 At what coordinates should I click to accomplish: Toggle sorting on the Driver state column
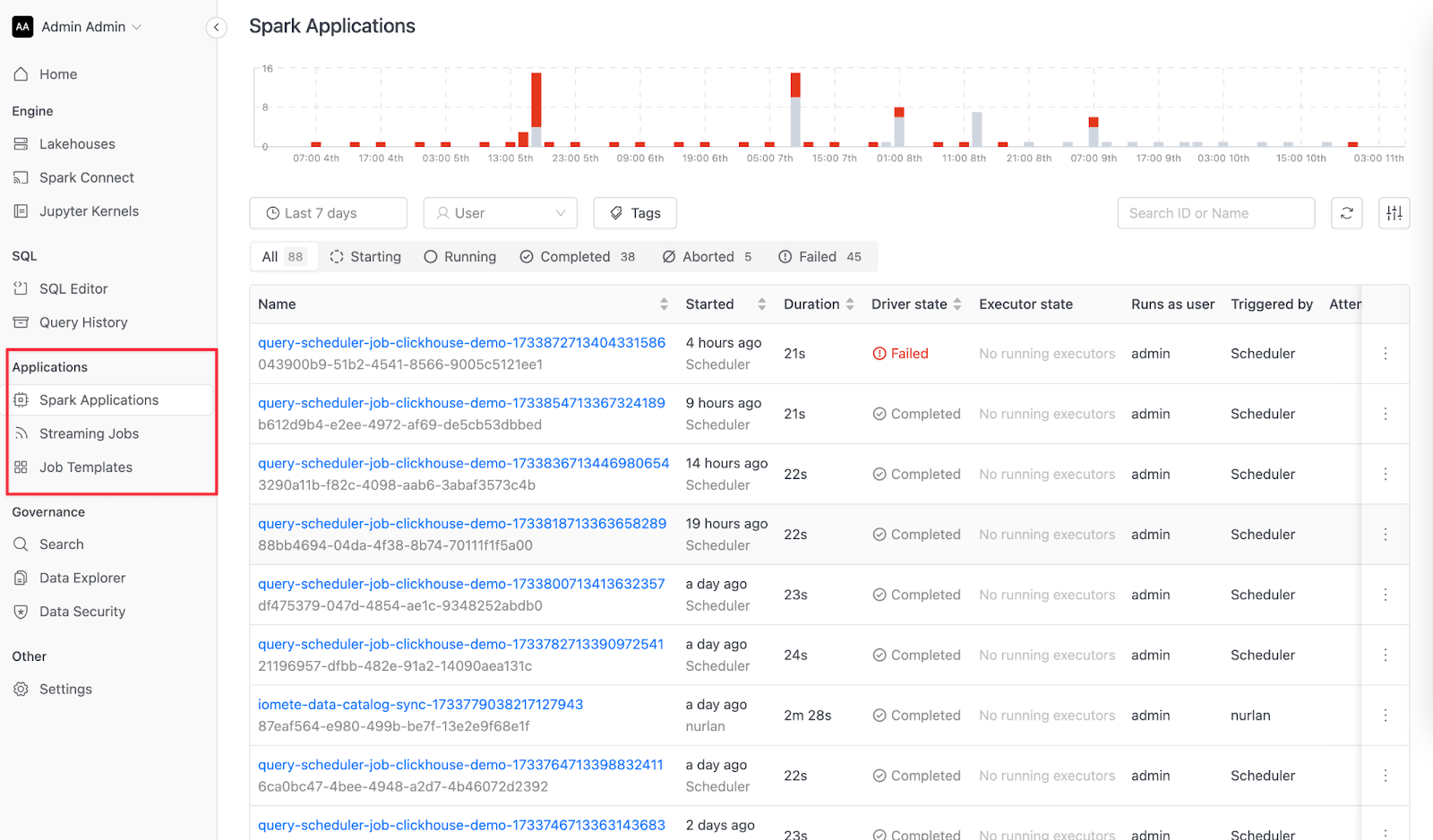tap(957, 304)
